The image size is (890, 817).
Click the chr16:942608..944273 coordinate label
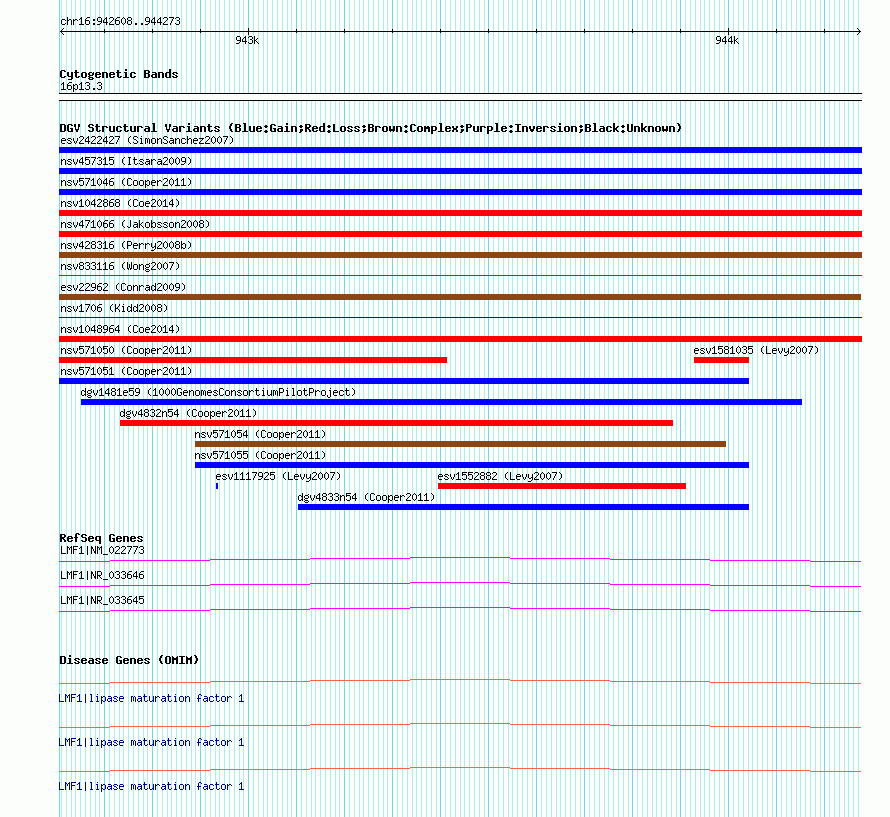click(x=121, y=22)
